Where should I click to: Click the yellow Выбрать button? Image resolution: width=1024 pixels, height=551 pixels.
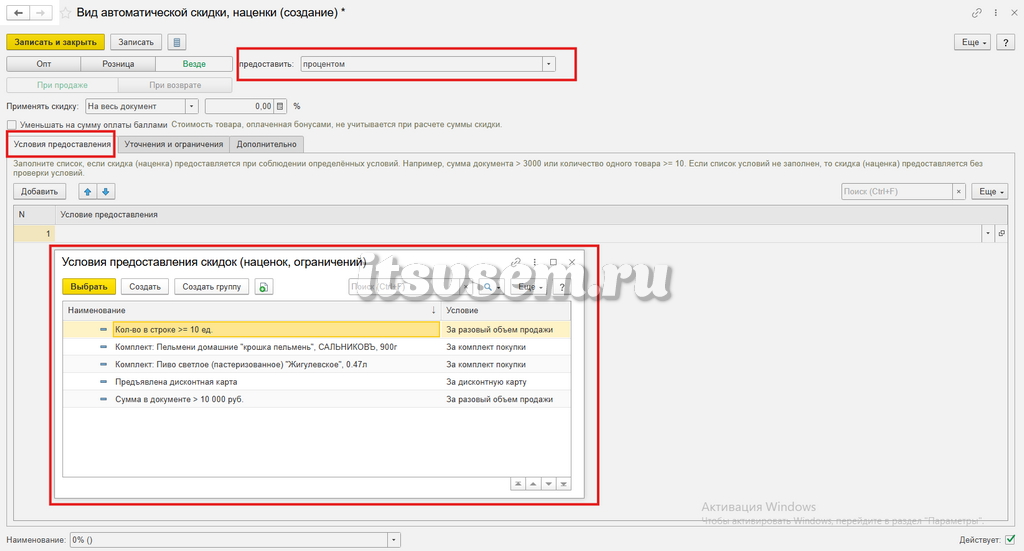[x=89, y=287]
